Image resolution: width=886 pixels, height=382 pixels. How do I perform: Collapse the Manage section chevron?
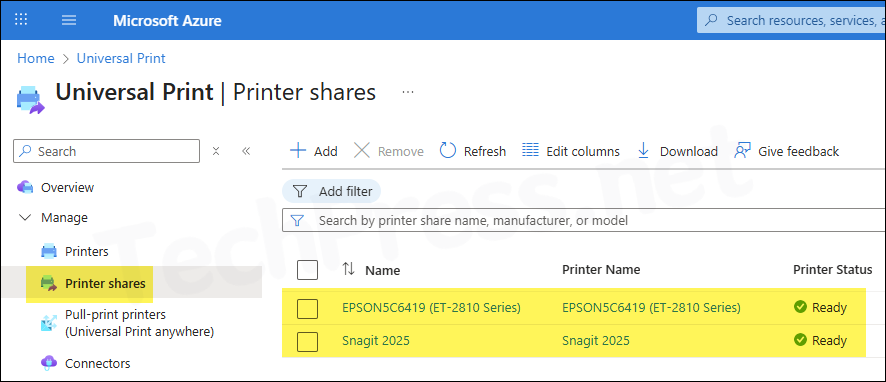pos(25,218)
